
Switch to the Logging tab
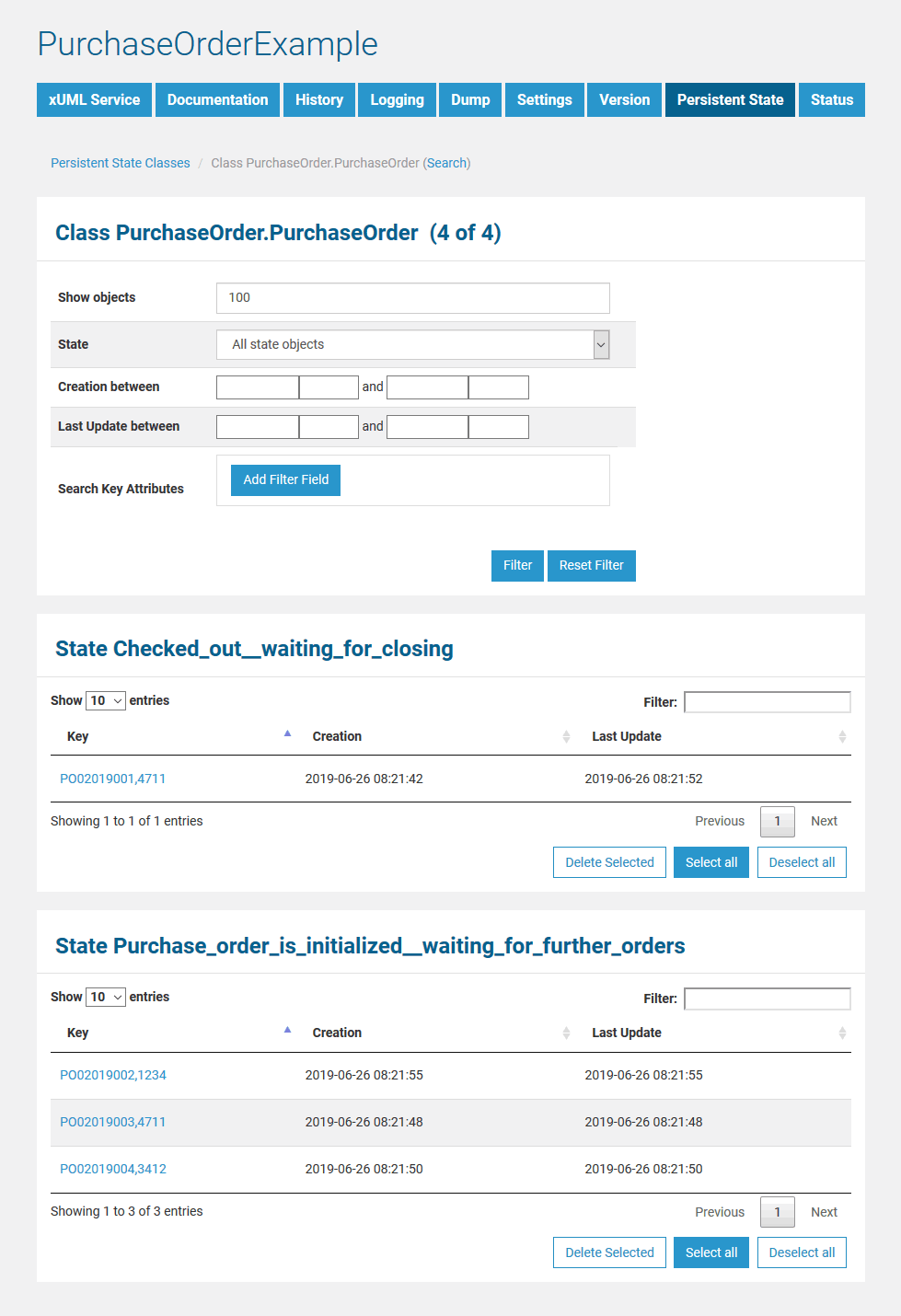(397, 99)
